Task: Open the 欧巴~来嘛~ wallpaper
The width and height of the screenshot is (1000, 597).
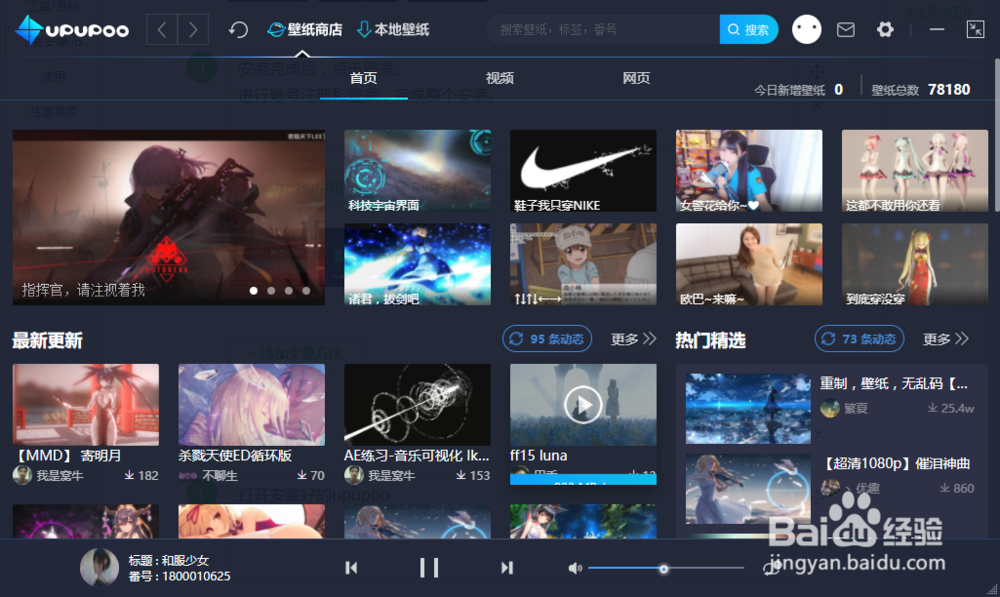Action: click(x=749, y=263)
